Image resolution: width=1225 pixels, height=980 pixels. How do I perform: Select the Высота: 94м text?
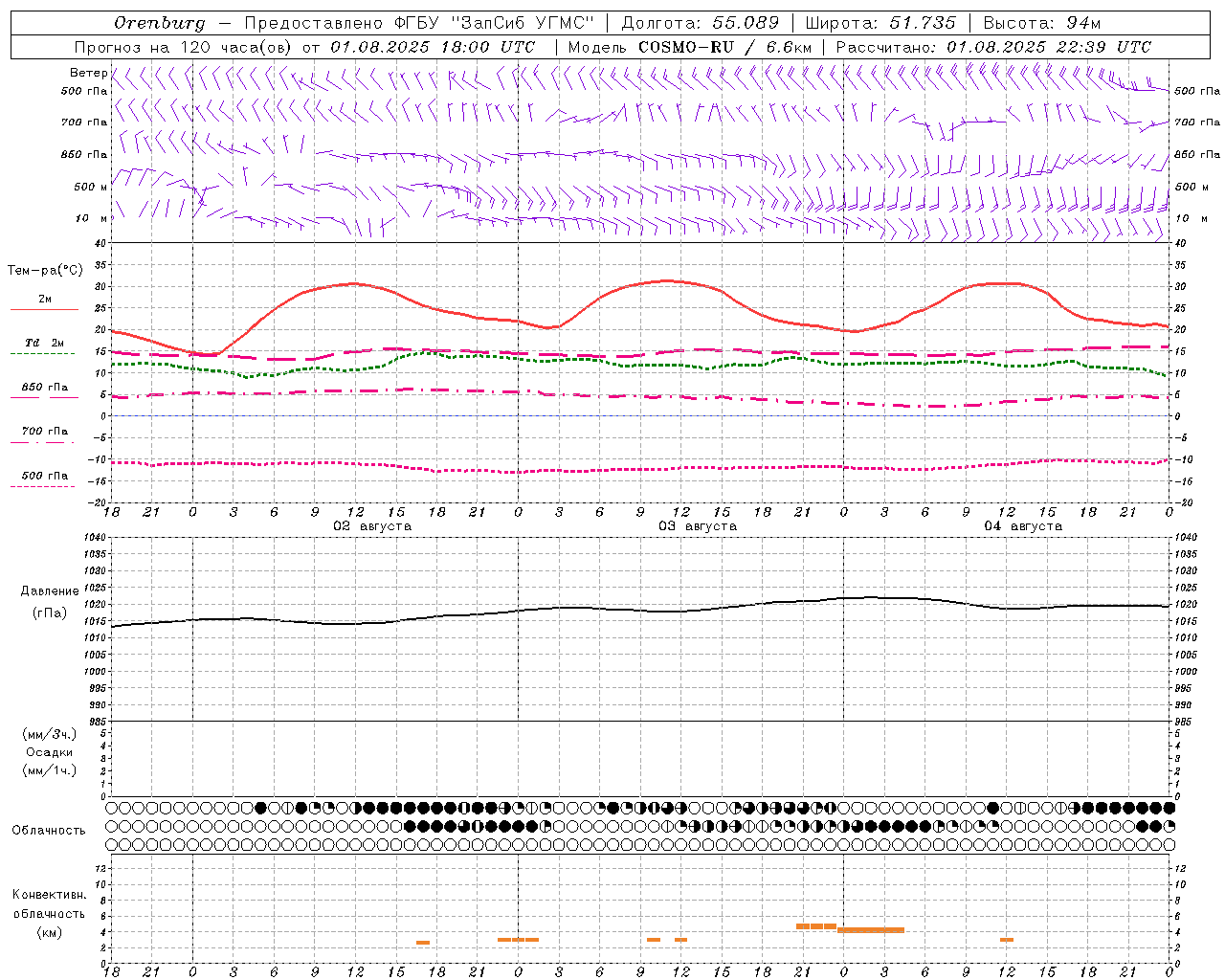point(1042,23)
